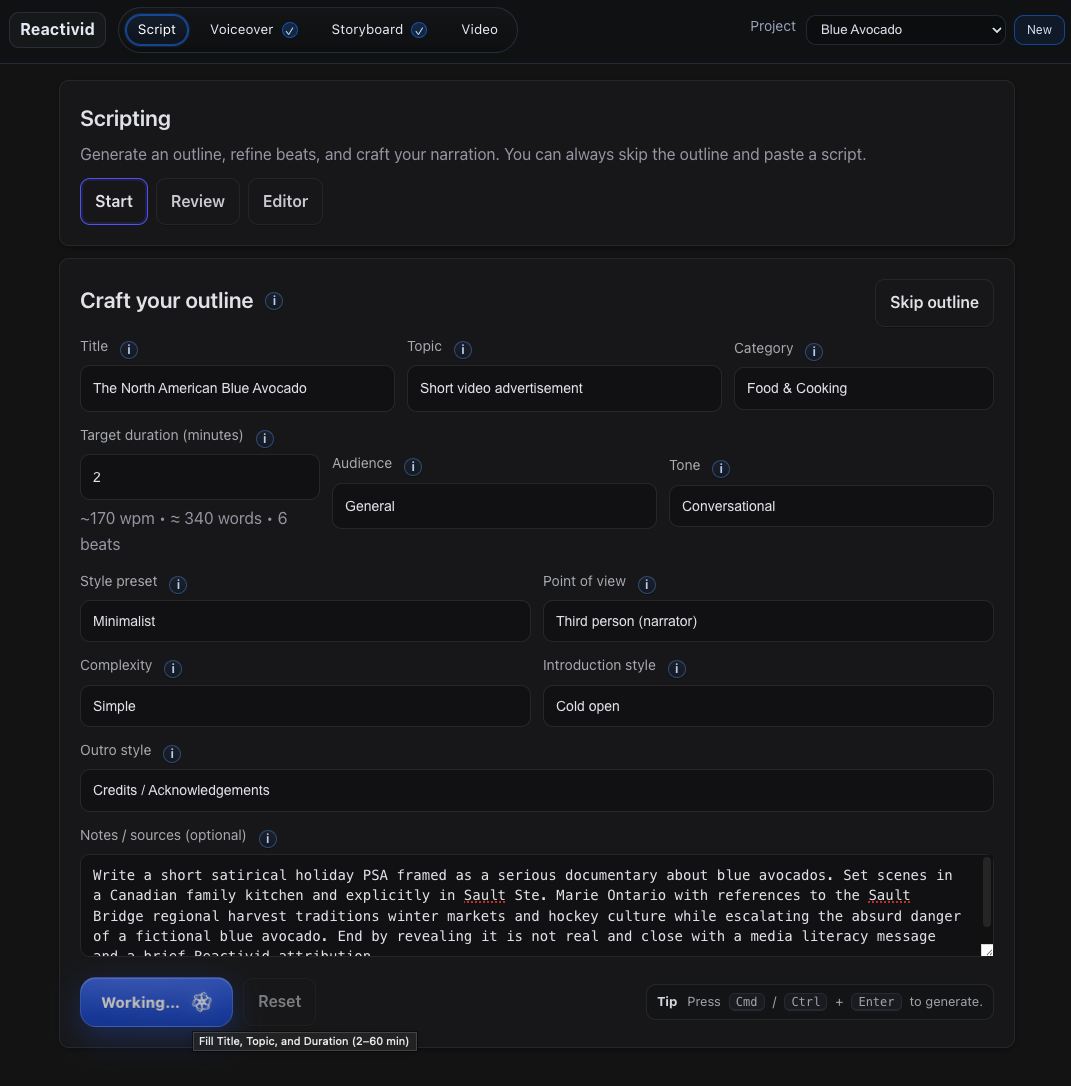The image size is (1071, 1086).
Task: Click the info icon next to Tone
Action: (722, 468)
